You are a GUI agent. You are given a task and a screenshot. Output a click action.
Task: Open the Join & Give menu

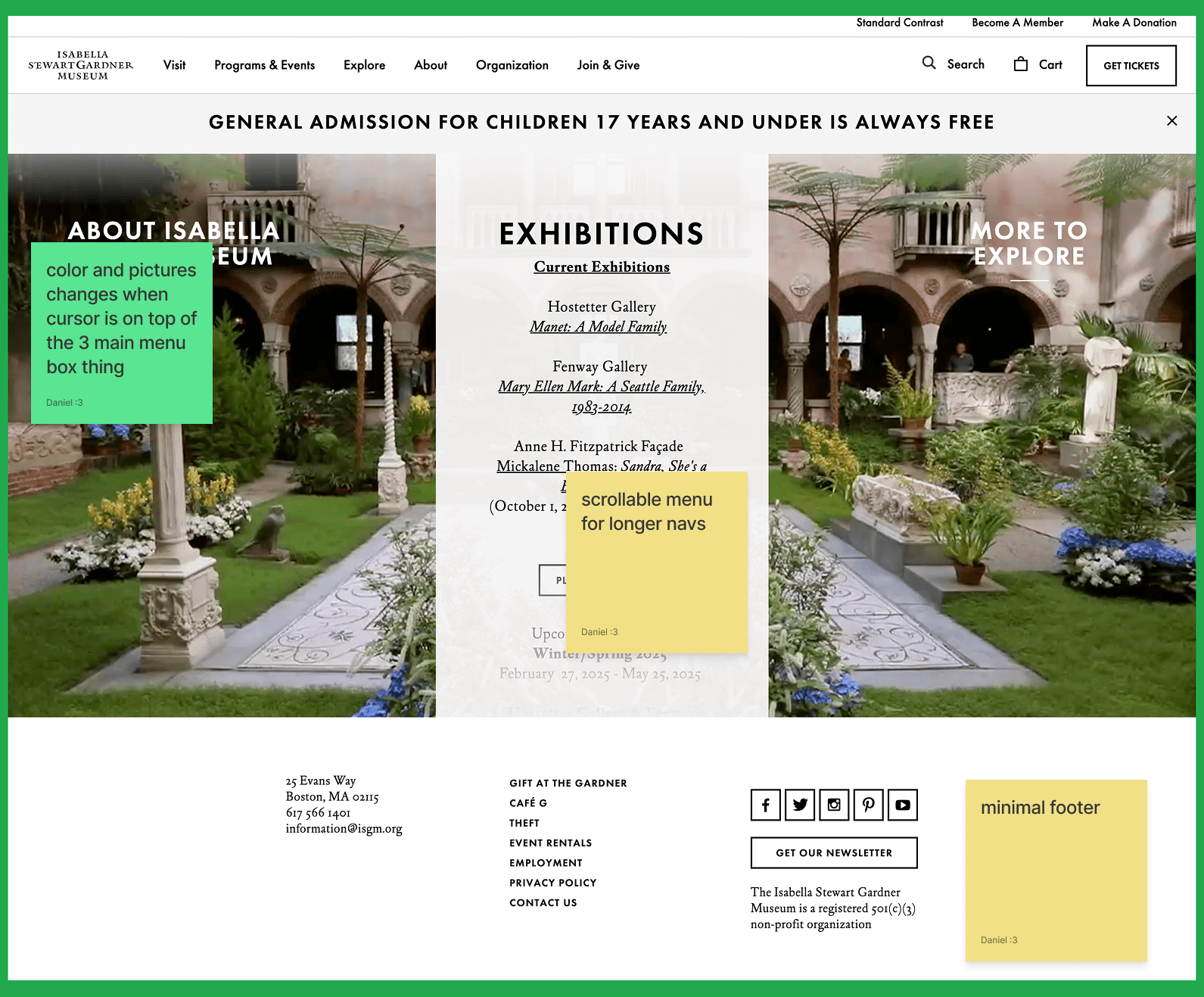pyautogui.click(x=608, y=65)
